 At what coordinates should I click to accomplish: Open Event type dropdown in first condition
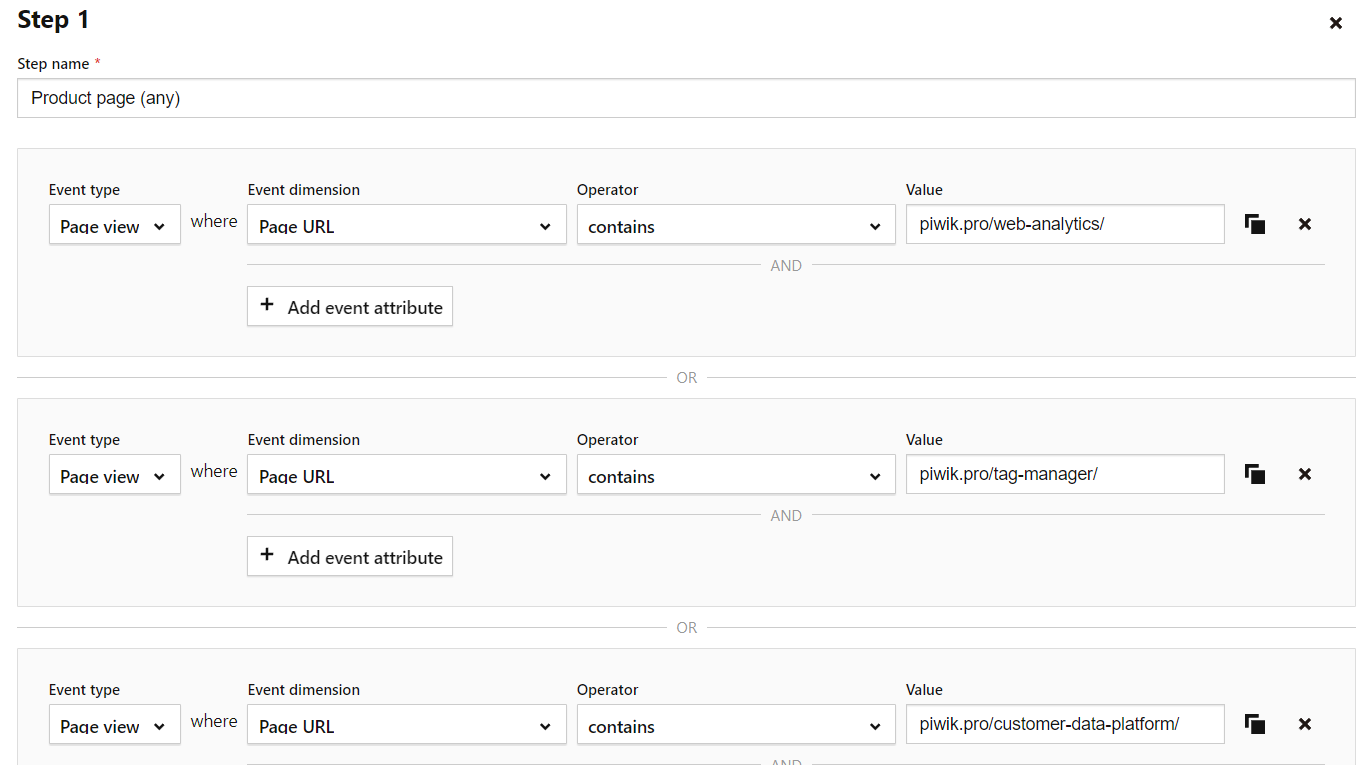[114, 225]
